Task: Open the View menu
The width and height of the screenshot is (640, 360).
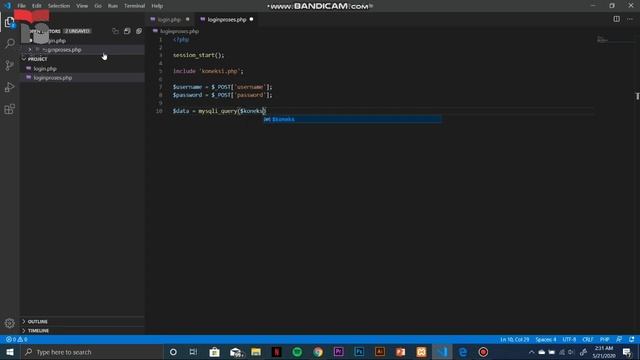Action: coord(82,6)
